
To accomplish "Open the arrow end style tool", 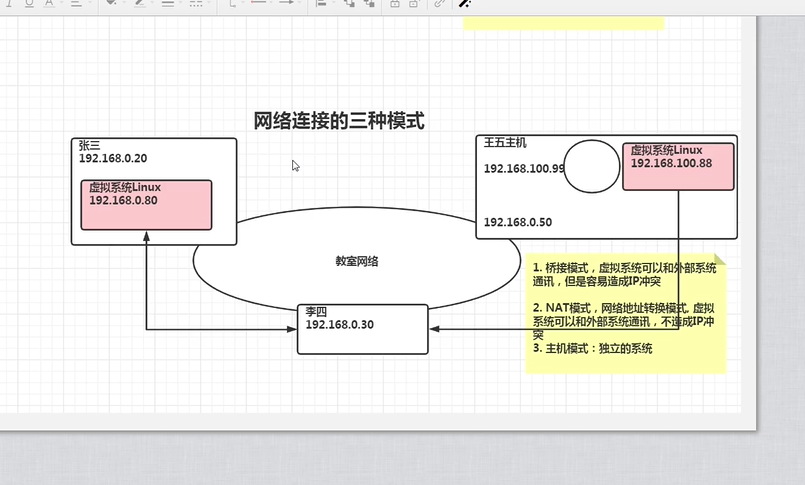I will coord(287,3).
